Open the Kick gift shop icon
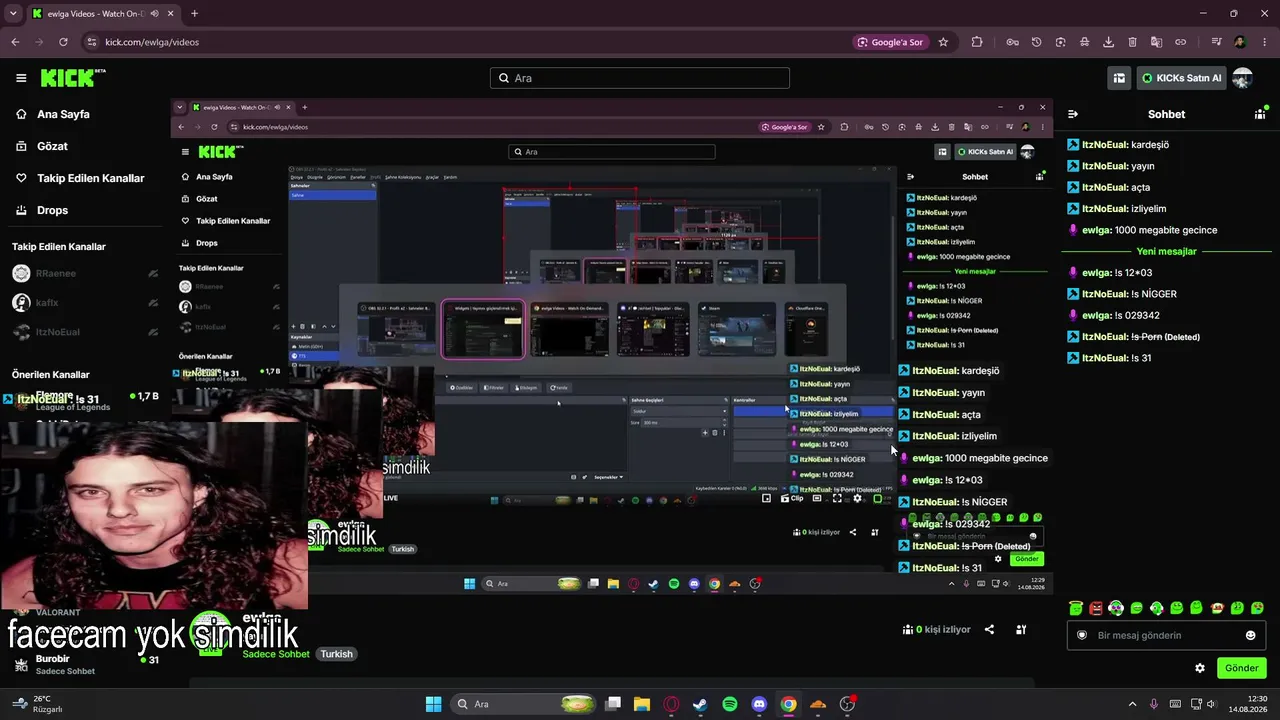This screenshot has width=1280, height=720. [x=1119, y=78]
